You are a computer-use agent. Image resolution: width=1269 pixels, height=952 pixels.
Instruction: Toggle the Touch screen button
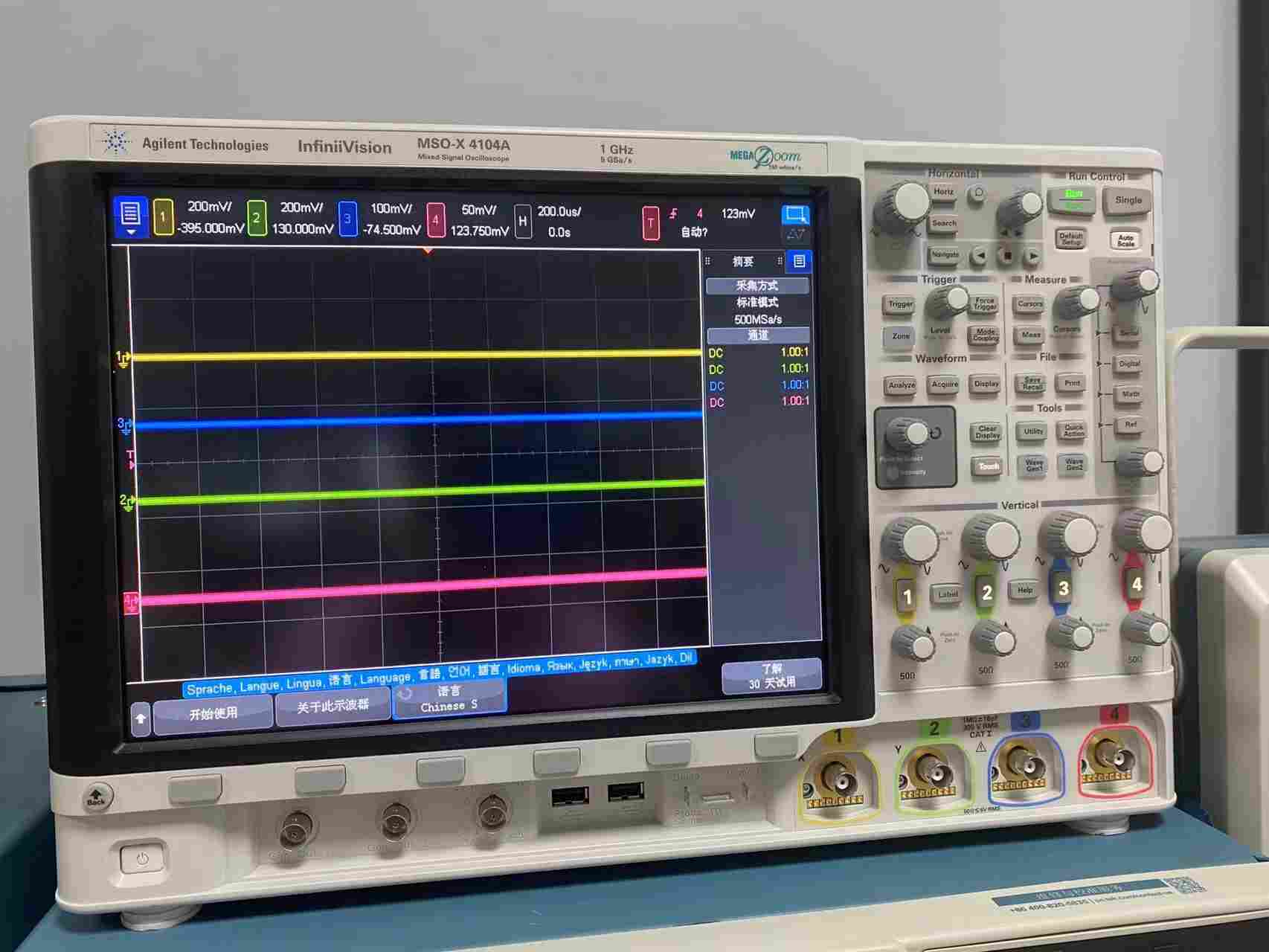pos(988,466)
